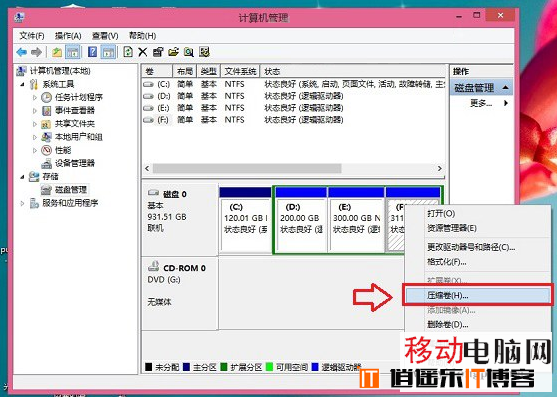The width and height of the screenshot is (557, 397).
Task: Click the Up one level folder icon
Action: pyautogui.click(x=57, y=53)
